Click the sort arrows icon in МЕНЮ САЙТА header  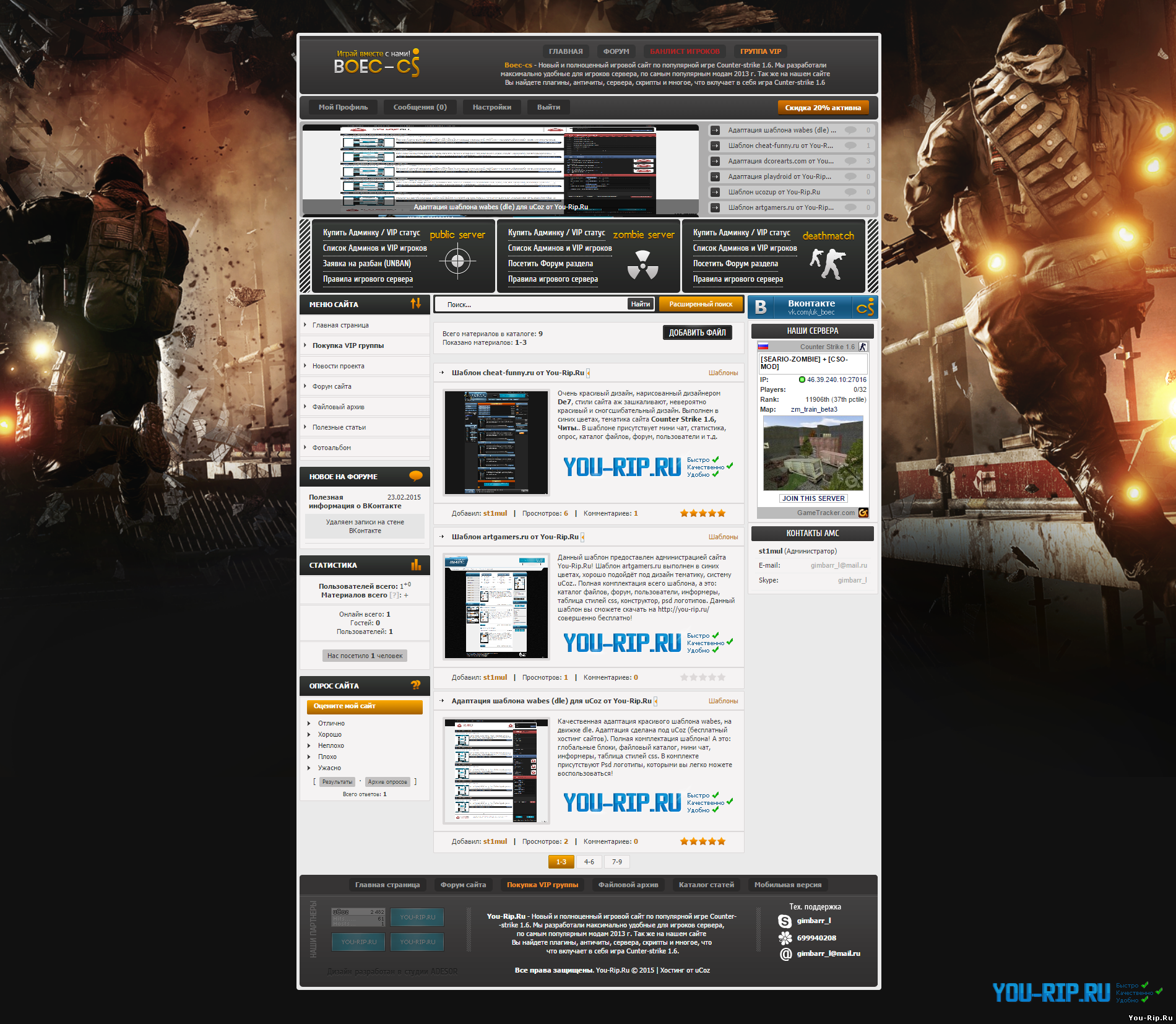point(415,303)
